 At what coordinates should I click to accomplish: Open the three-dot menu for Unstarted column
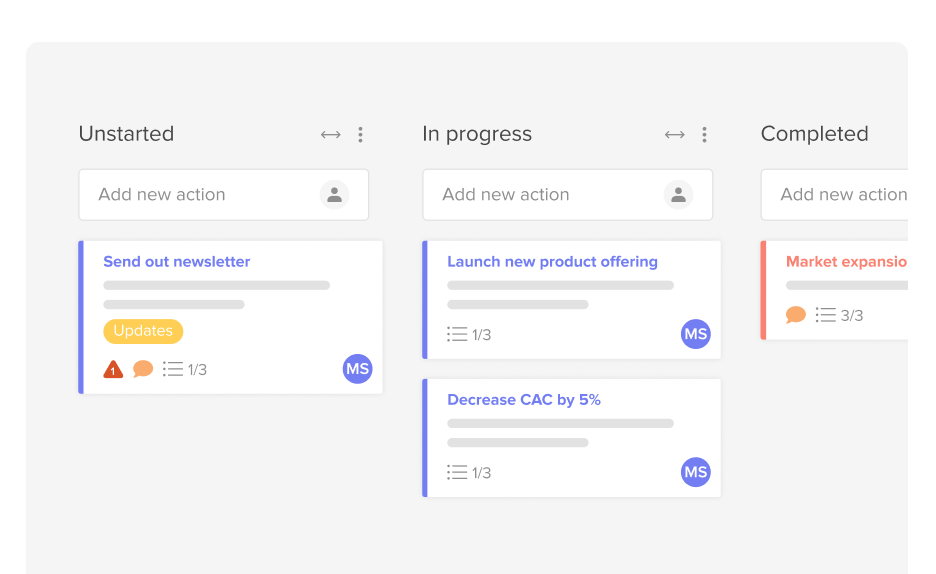[360, 135]
